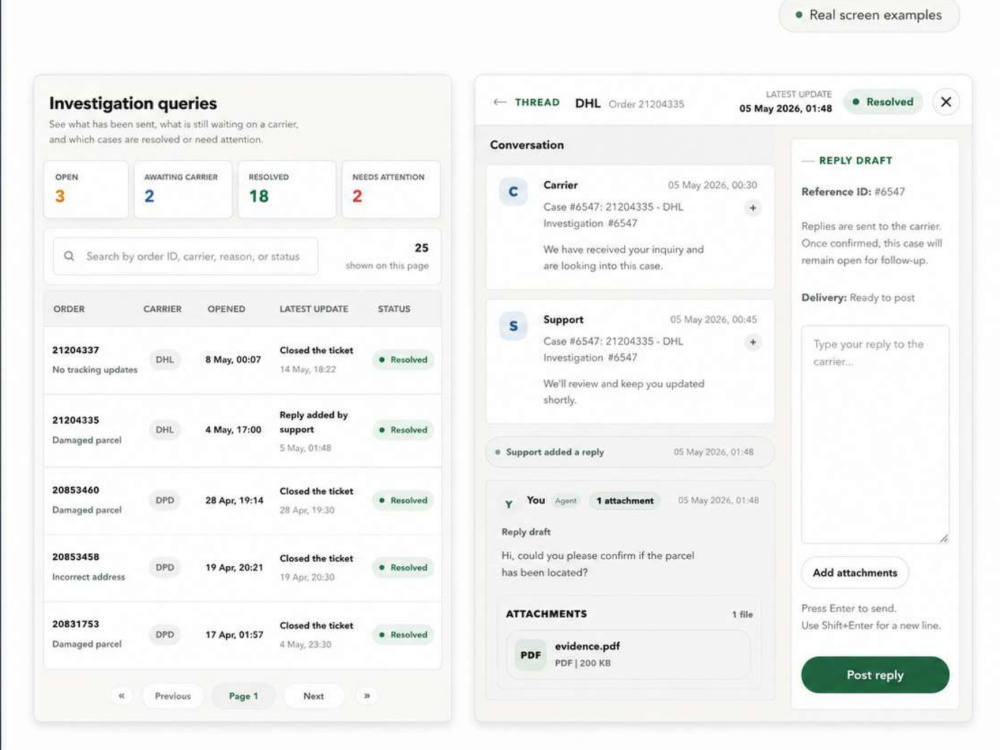Sort by the CARRIER column header

point(162,309)
